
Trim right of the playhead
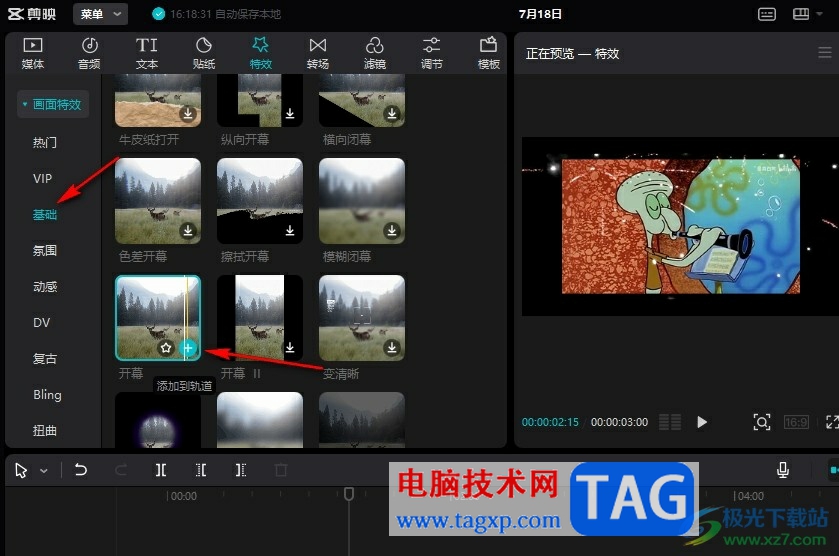241,470
